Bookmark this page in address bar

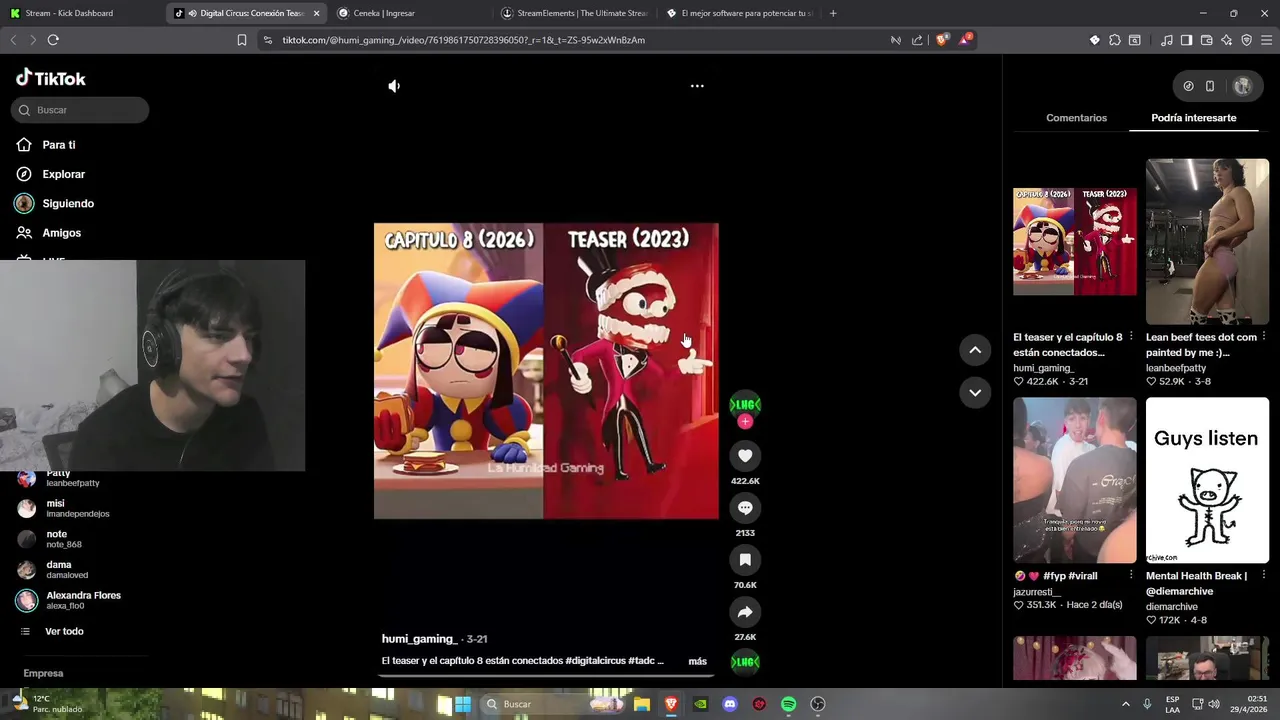click(242, 40)
